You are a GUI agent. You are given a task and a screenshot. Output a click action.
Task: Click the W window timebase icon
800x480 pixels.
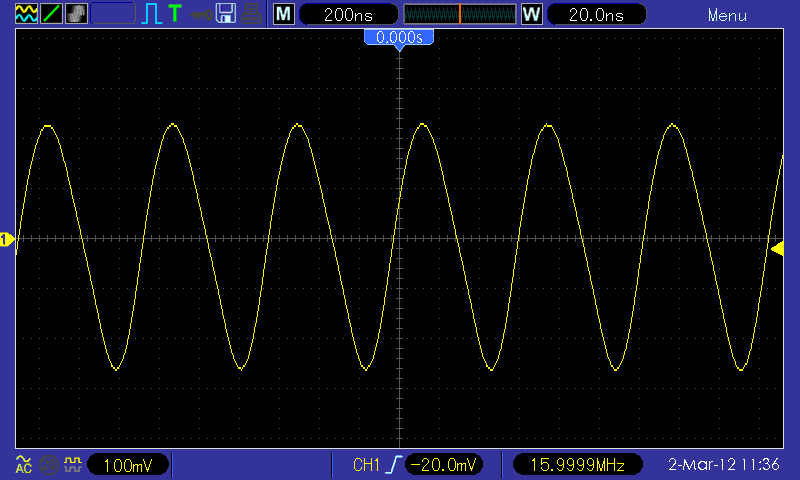click(531, 14)
